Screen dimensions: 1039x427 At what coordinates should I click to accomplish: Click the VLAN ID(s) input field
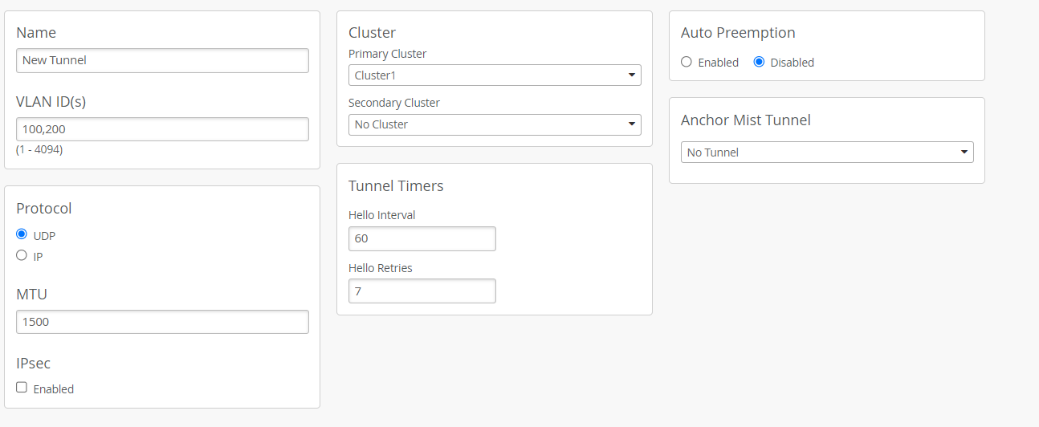162,129
